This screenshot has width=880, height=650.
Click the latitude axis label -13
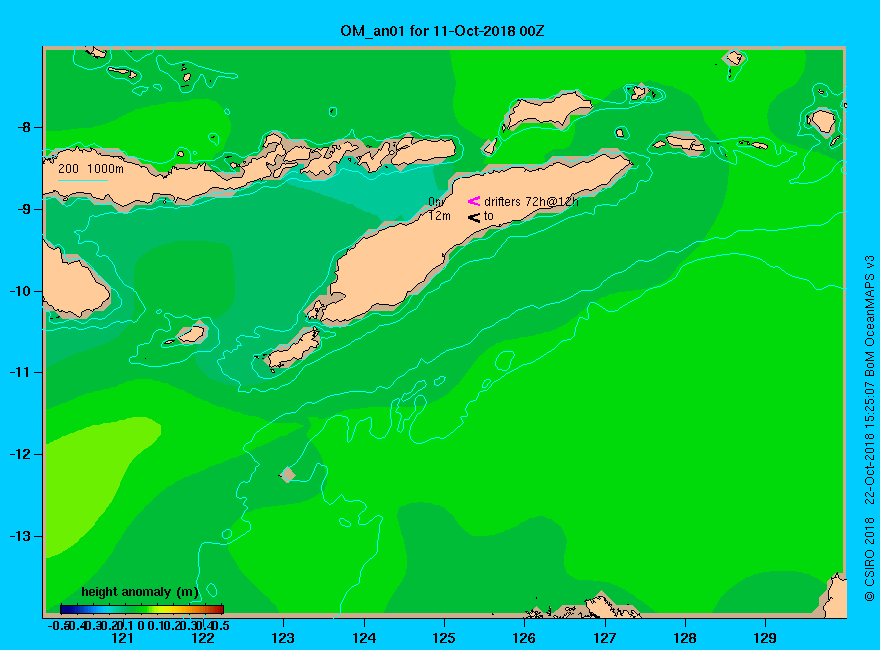tap(20, 536)
